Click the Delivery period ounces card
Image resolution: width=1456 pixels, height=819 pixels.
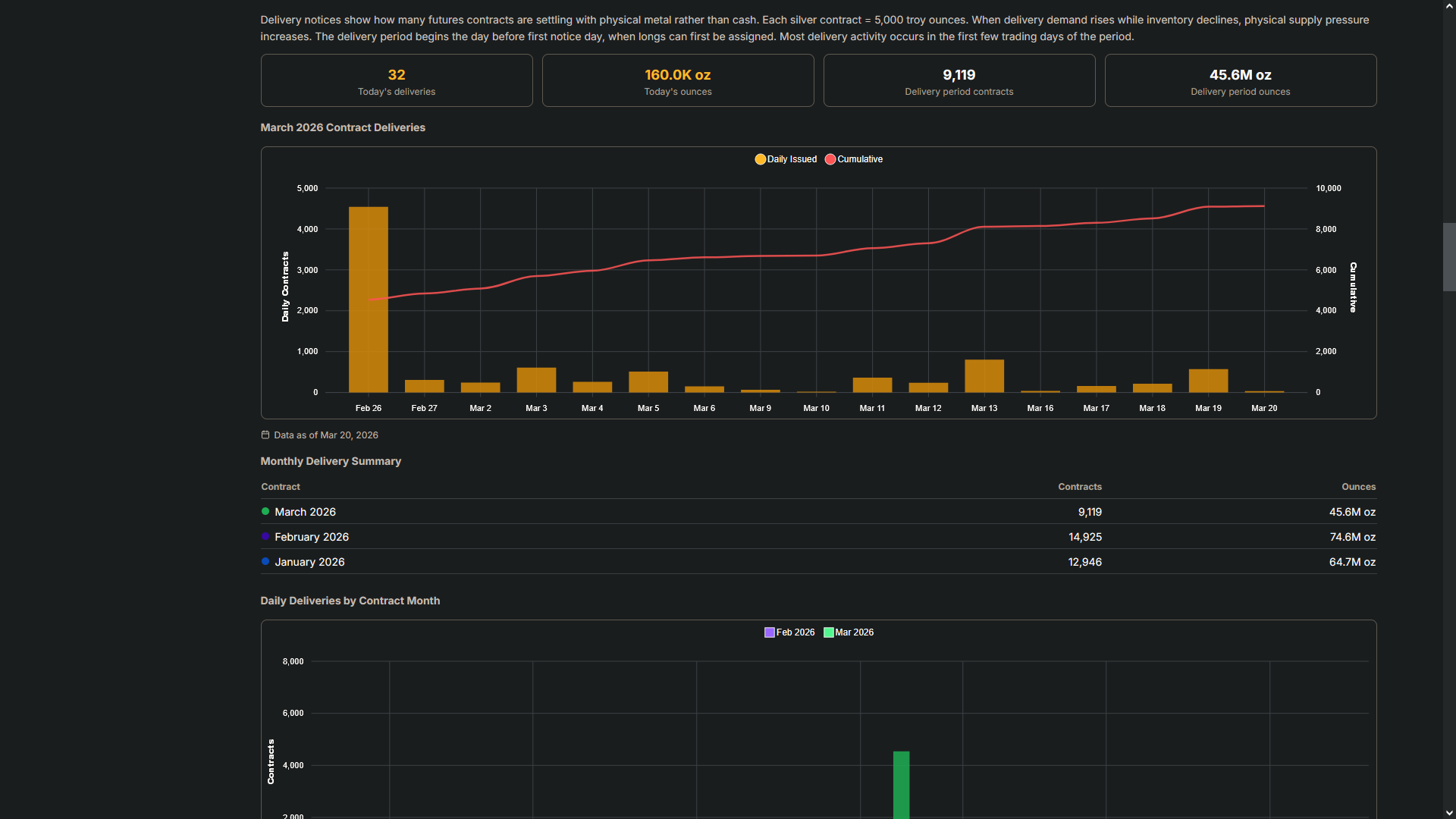click(1240, 80)
